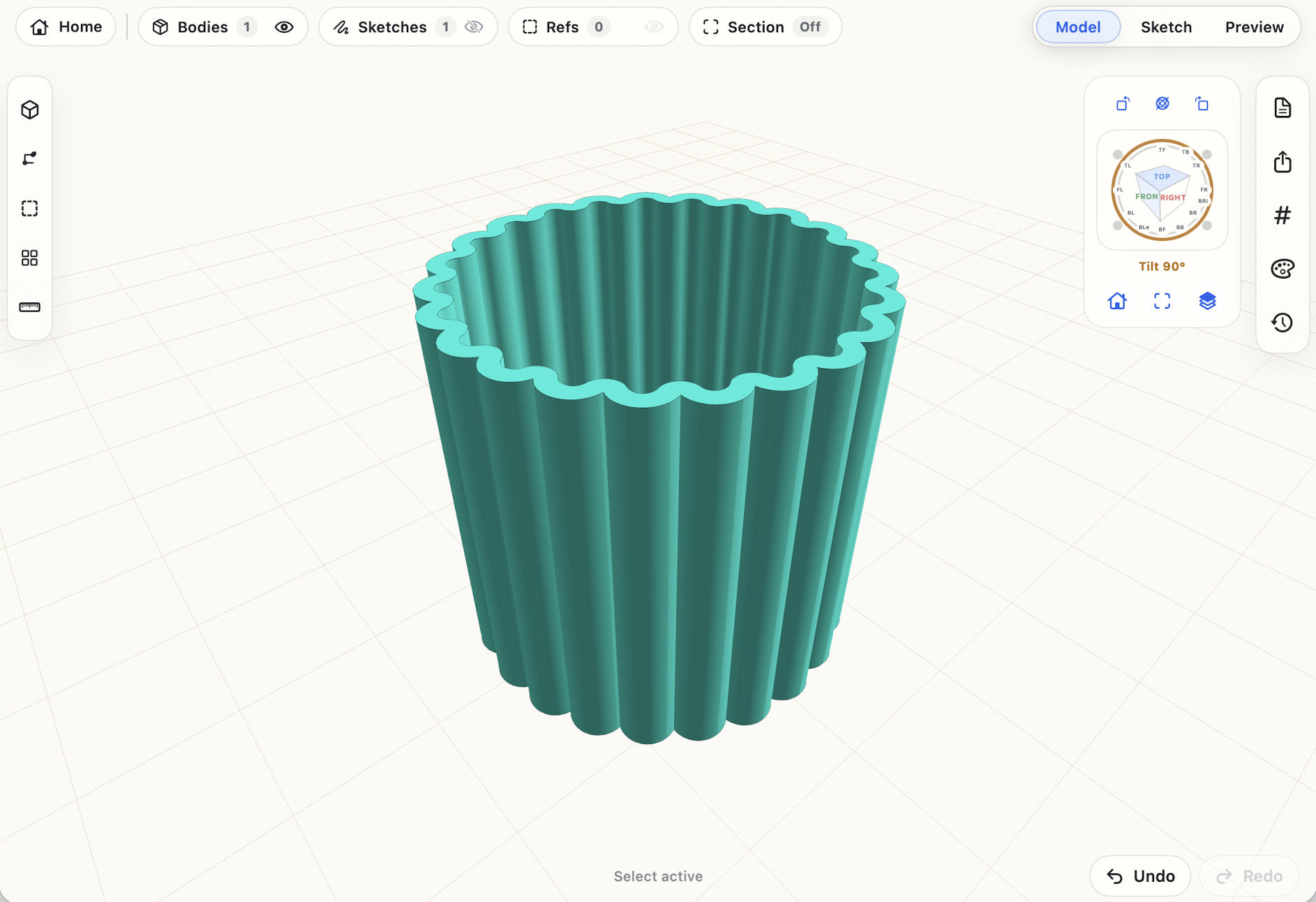Viewport: 1316px width, 902px height.
Task: Select the ruler measure tool
Action: coord(29,307)
